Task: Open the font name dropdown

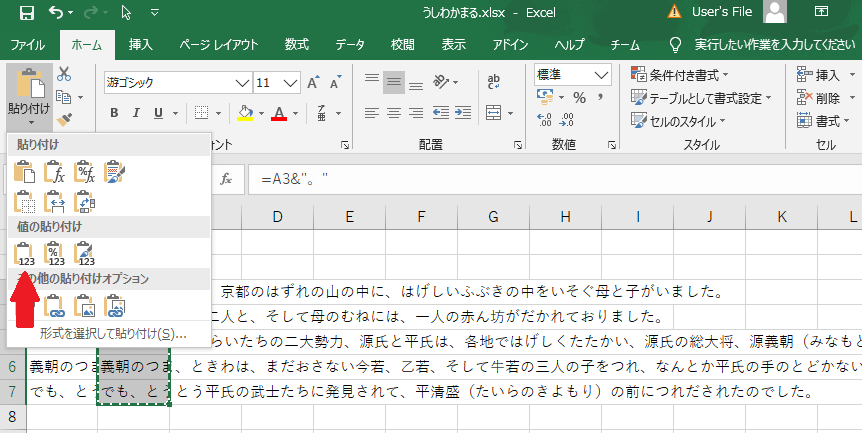Action: coord(242,82)
